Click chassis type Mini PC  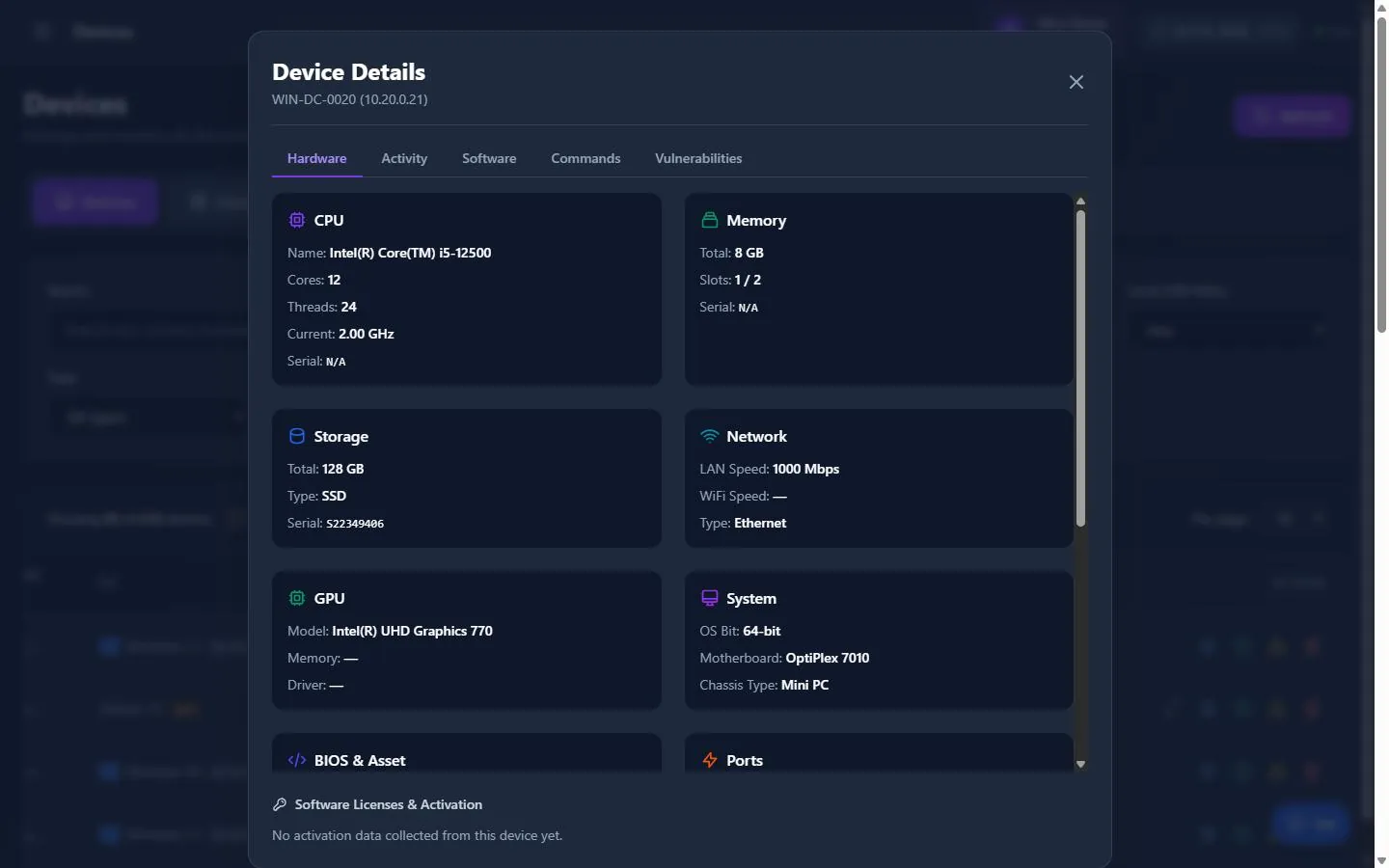(x=804, y=685)
